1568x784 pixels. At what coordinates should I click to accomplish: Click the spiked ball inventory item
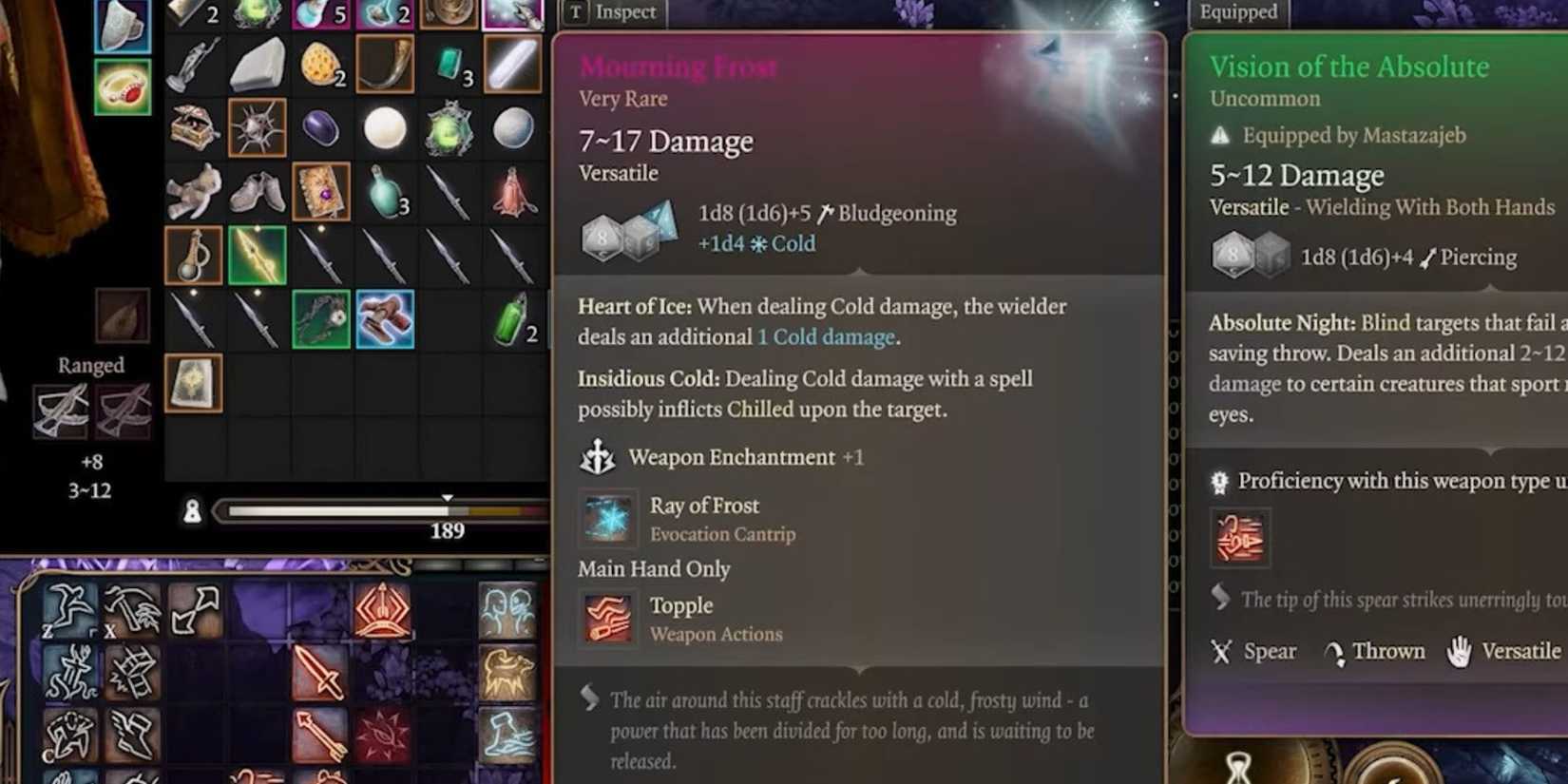point(257,127)
